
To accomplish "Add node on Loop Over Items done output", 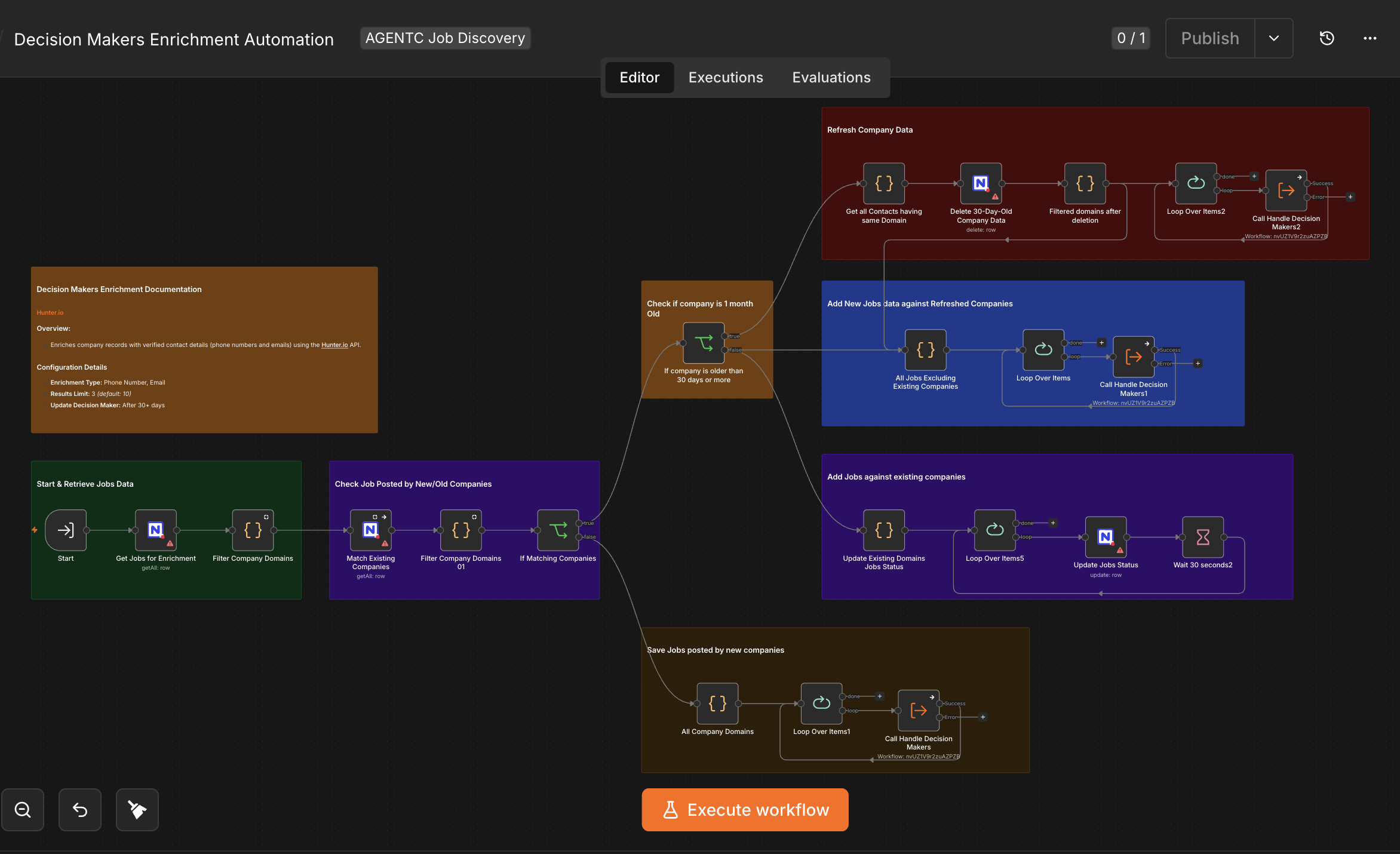I will point(1102,343).
